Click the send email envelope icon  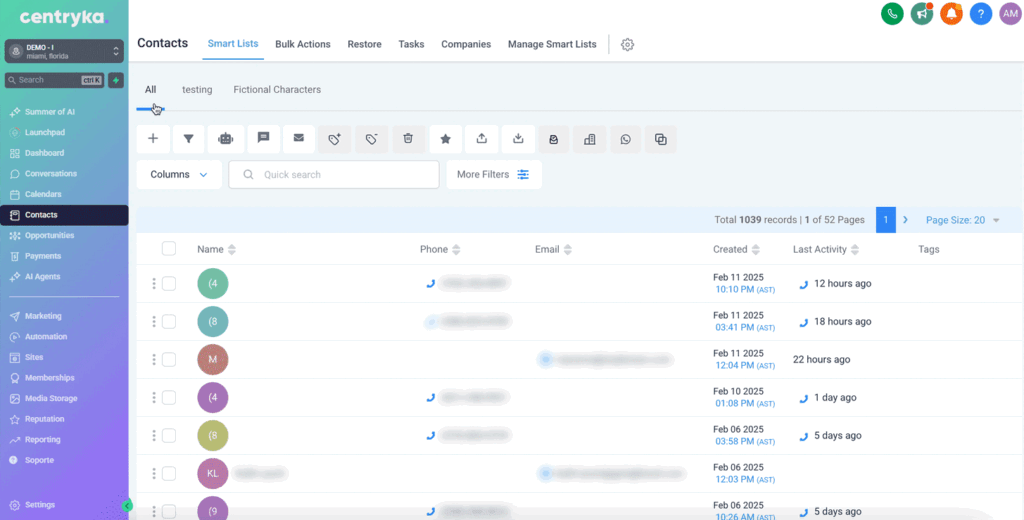298,139
